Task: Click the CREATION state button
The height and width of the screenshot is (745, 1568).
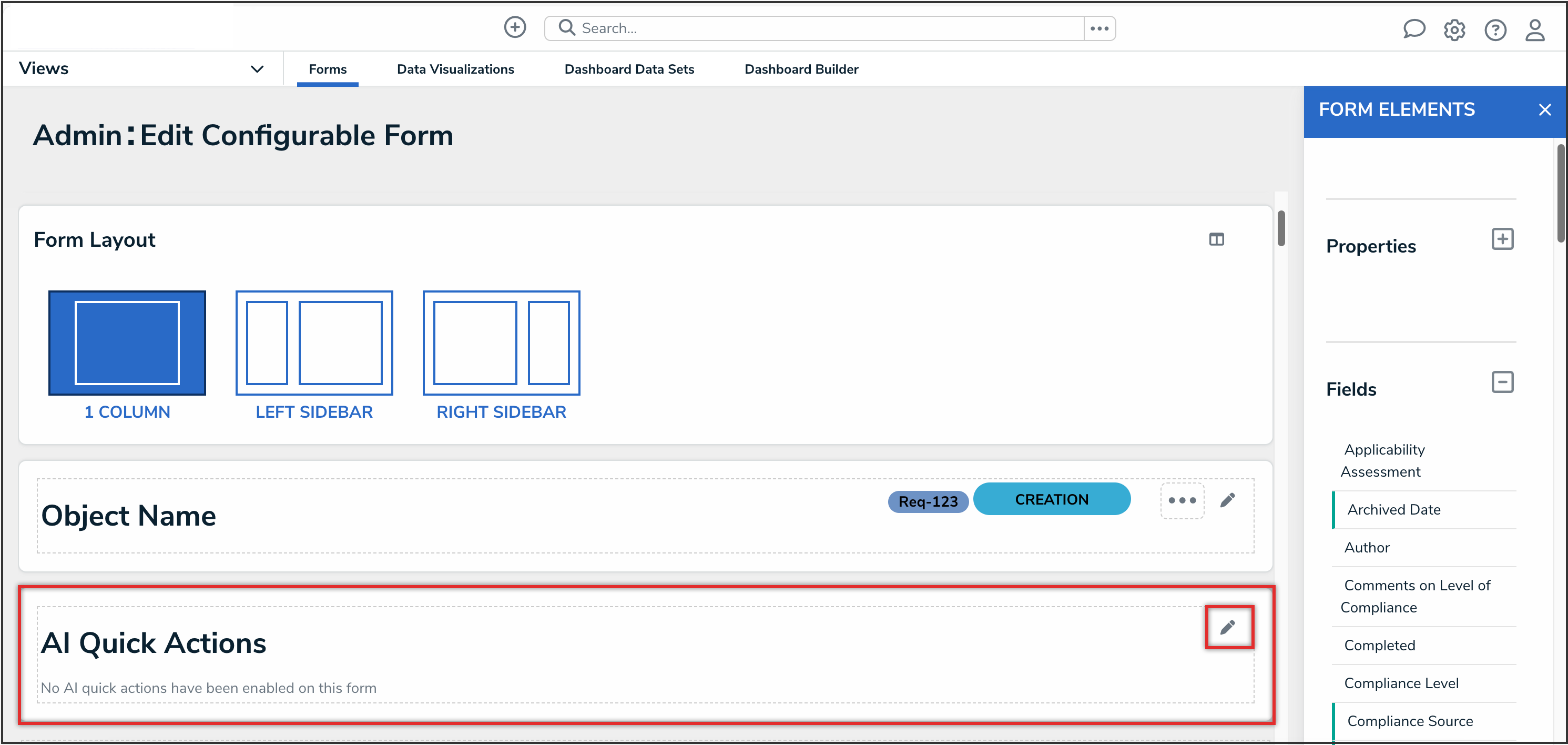Action: point(1051,499)
